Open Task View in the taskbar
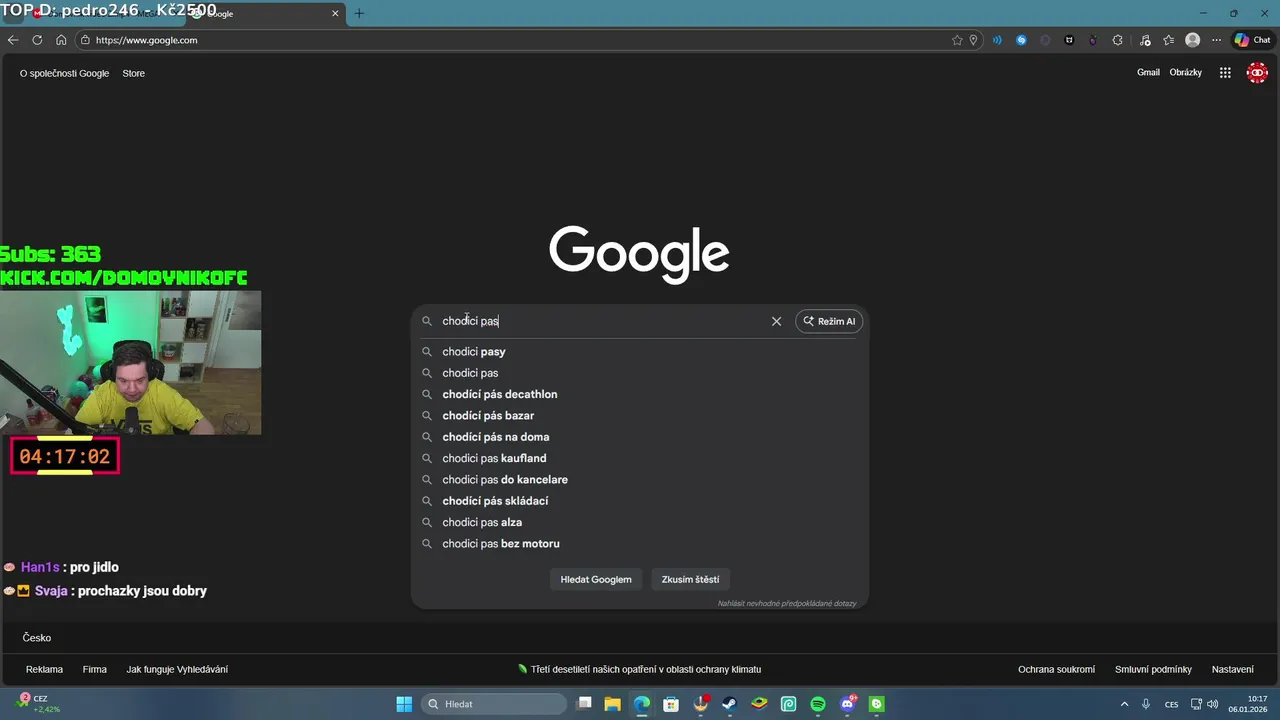The height and width of the screenshot is (720, 1280). [x=585, y=704]
